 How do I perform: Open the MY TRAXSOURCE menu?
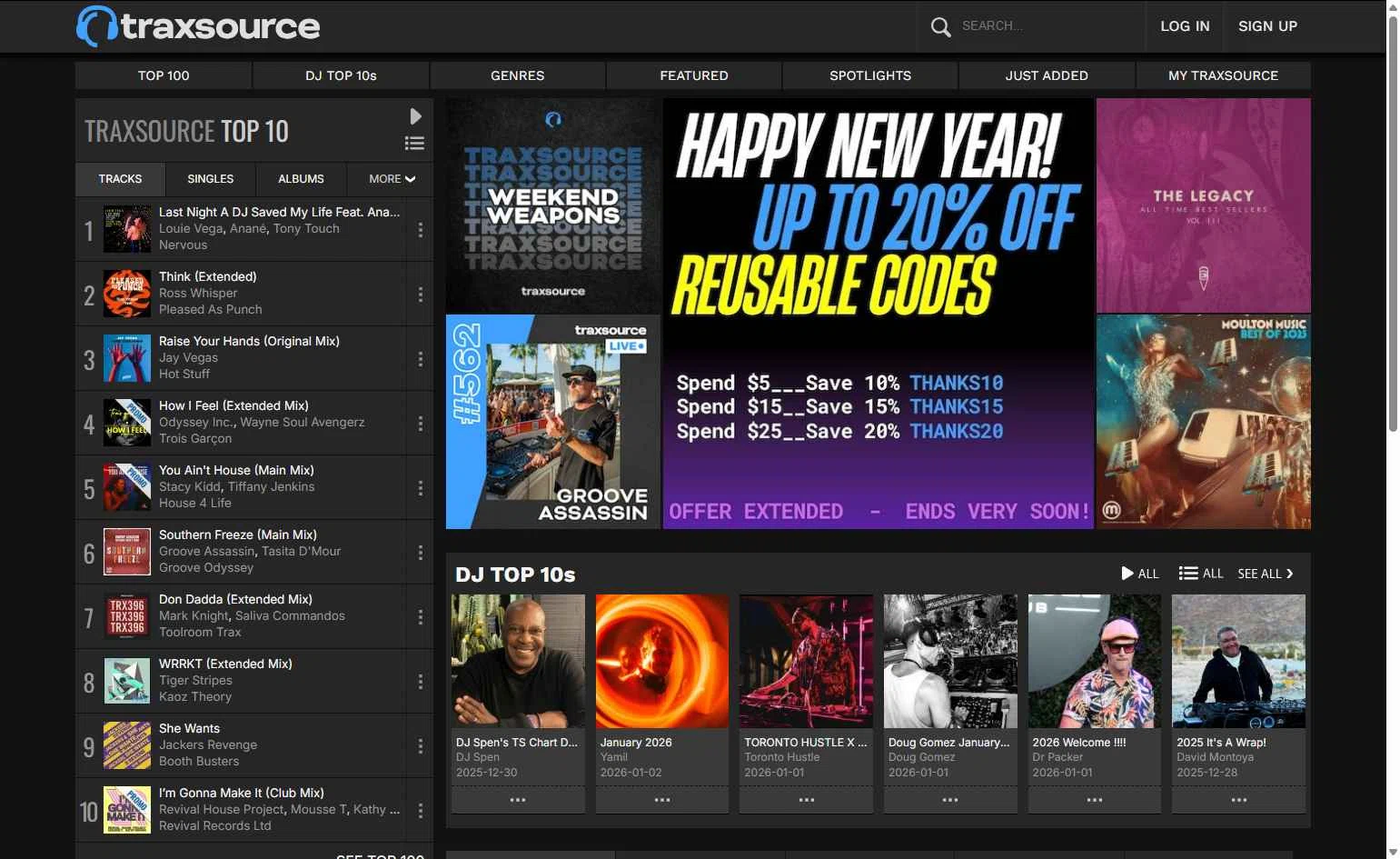(1223, 75)
